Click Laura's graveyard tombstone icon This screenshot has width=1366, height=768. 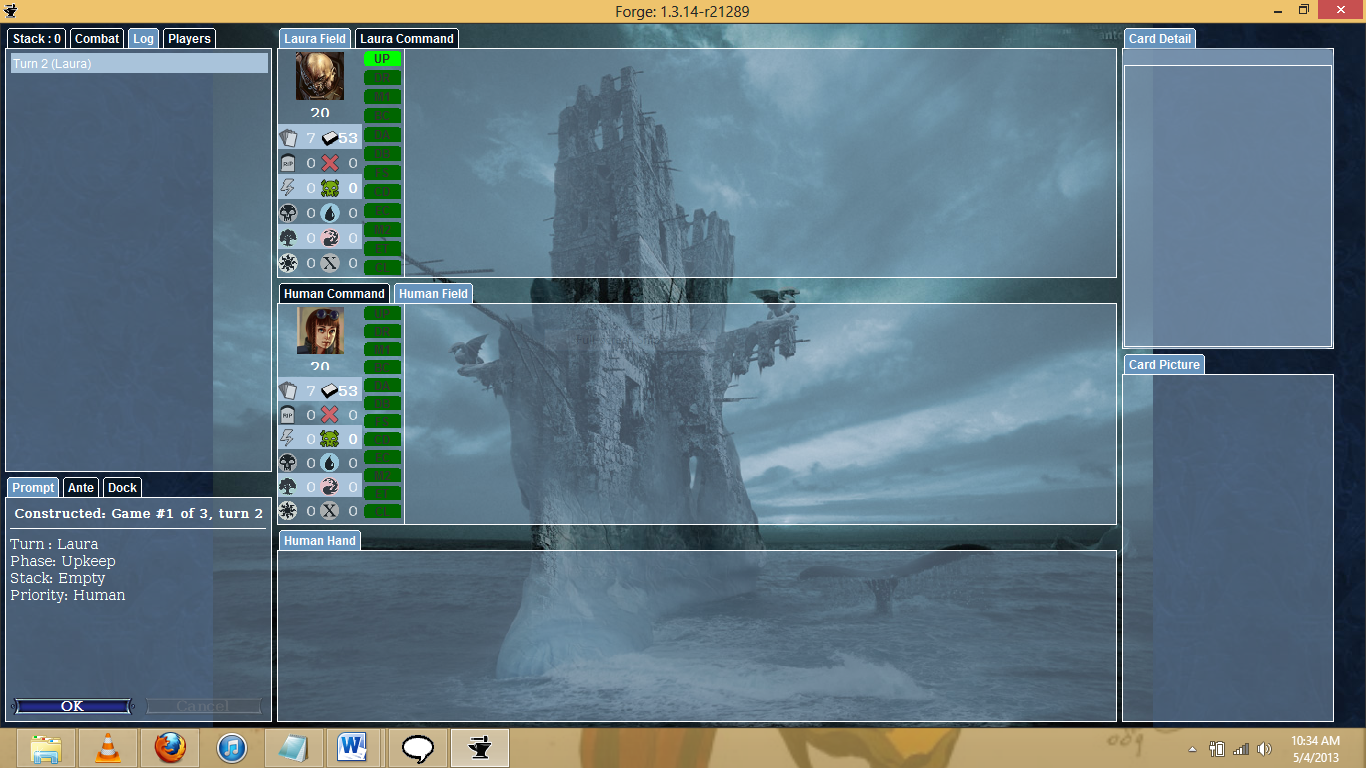pyautogui.click(x=288, y=163)
